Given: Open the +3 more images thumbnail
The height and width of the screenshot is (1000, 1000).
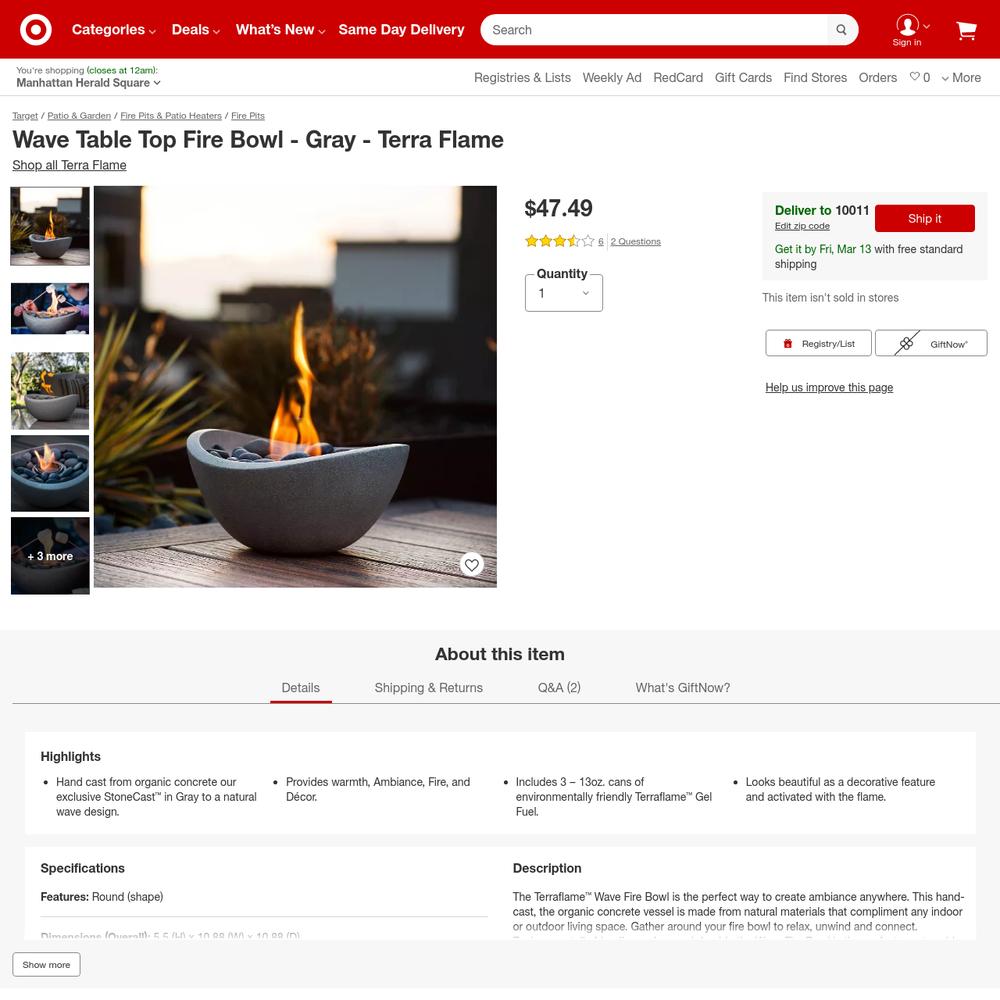Looking at the screenshot, I should pyautogui.click(x=50, y=555).
